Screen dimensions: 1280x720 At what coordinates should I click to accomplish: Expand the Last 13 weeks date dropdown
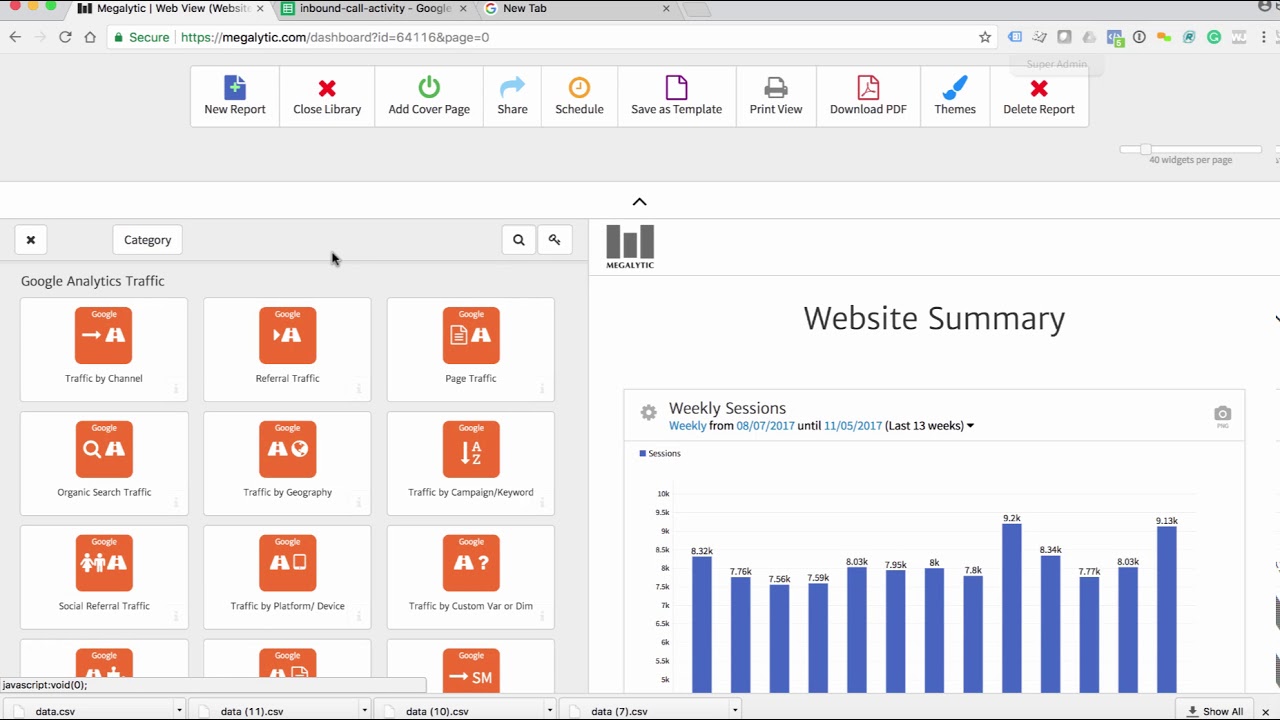tap(930, 426)
